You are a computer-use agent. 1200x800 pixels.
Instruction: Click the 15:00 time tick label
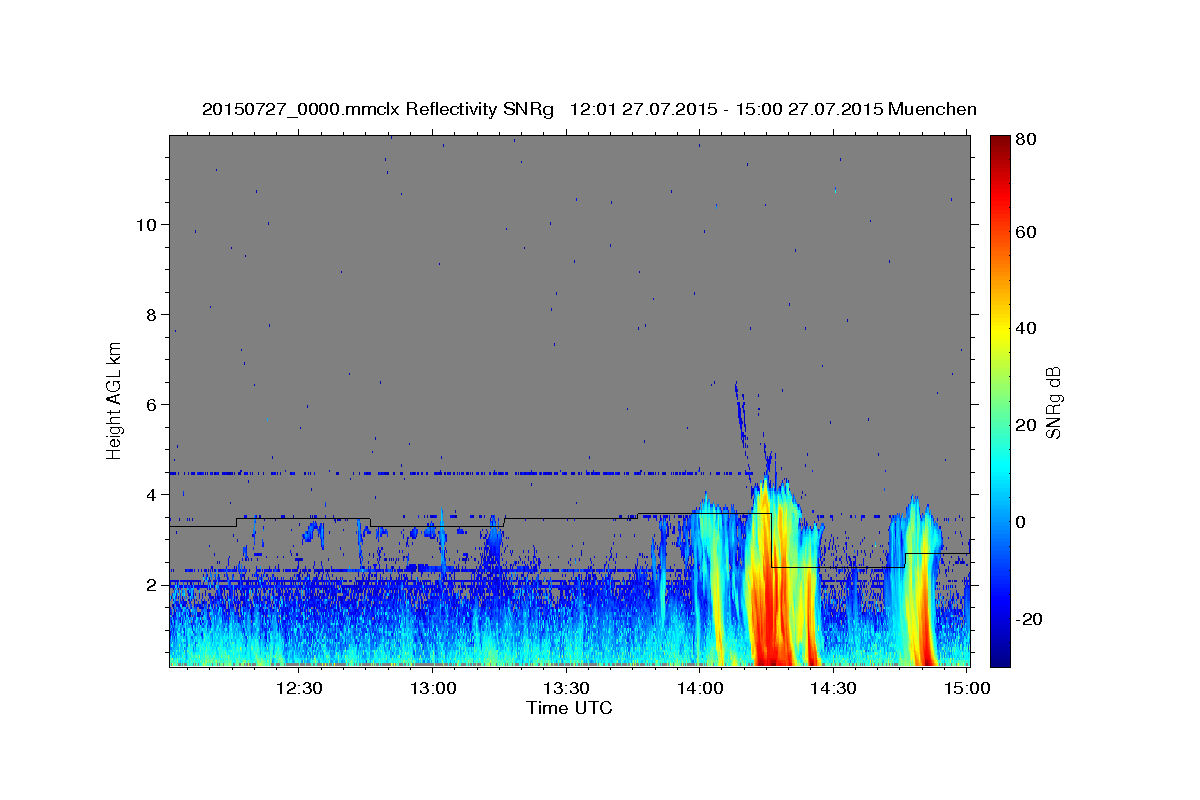pyautogui.click(x=966, y=688)
